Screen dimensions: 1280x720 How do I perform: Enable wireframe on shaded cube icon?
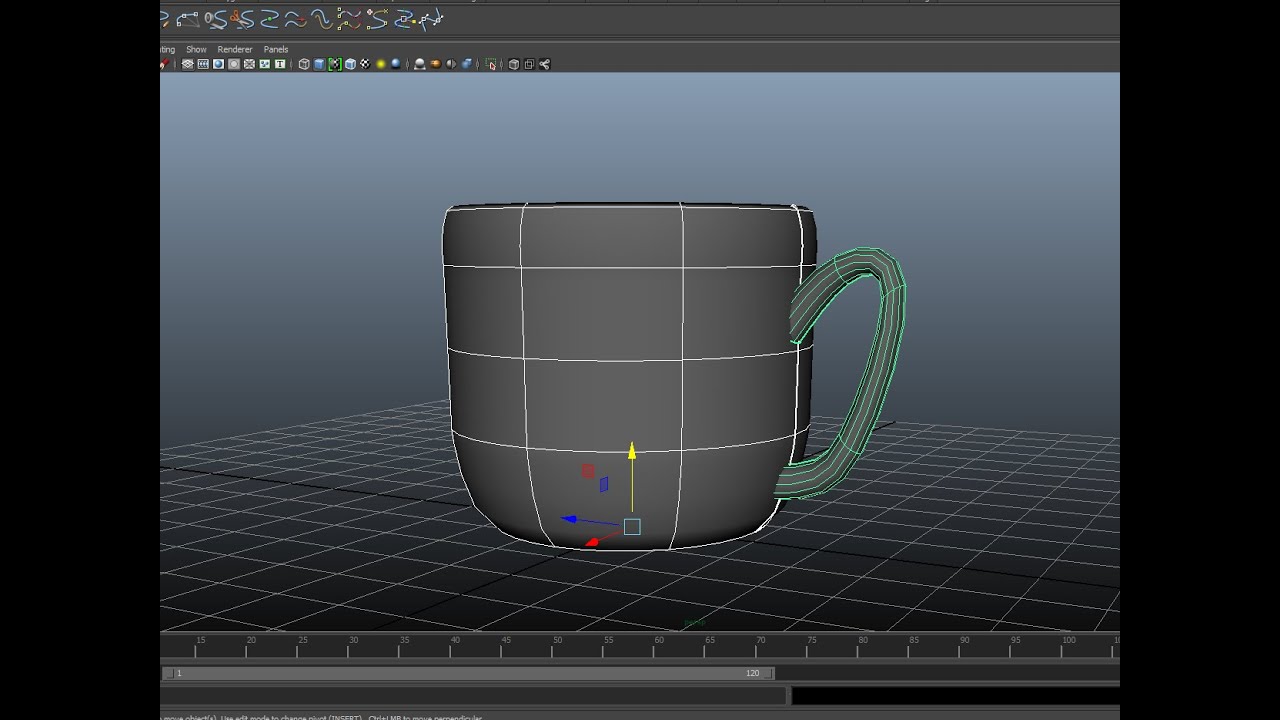[350, 64]
